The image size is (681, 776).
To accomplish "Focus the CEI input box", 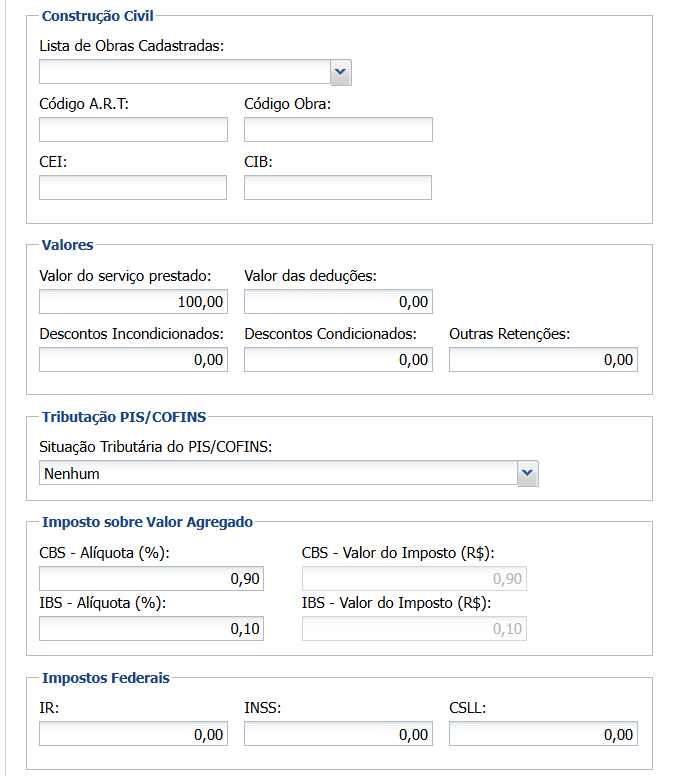I will click(x=133, y=188).
